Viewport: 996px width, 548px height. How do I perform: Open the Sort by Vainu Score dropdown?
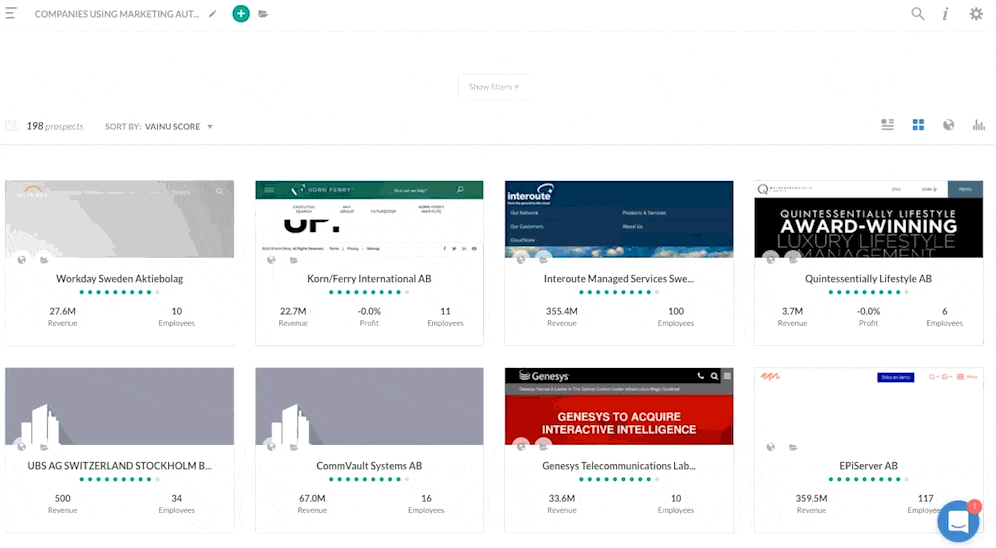178,127
